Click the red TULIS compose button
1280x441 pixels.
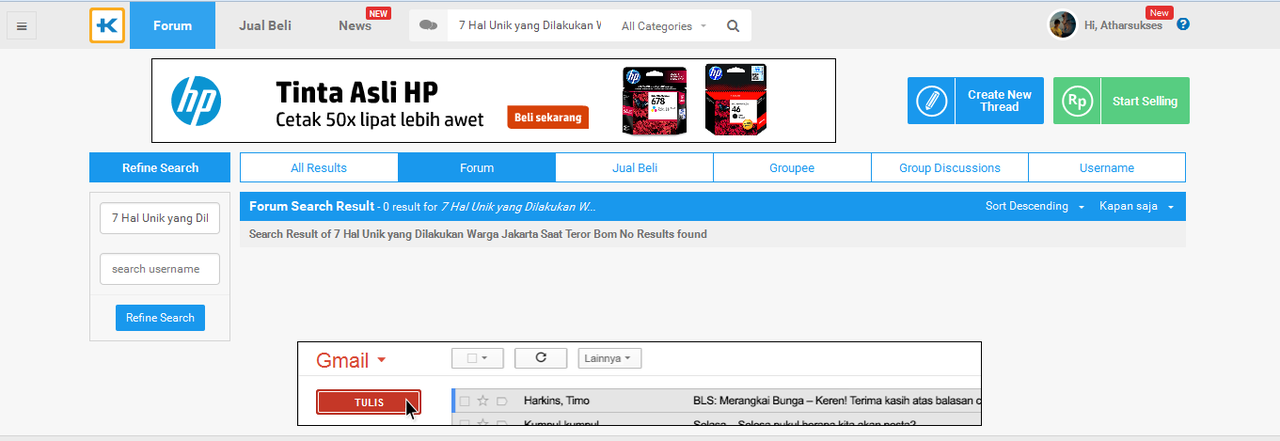[x=368, y=401]
